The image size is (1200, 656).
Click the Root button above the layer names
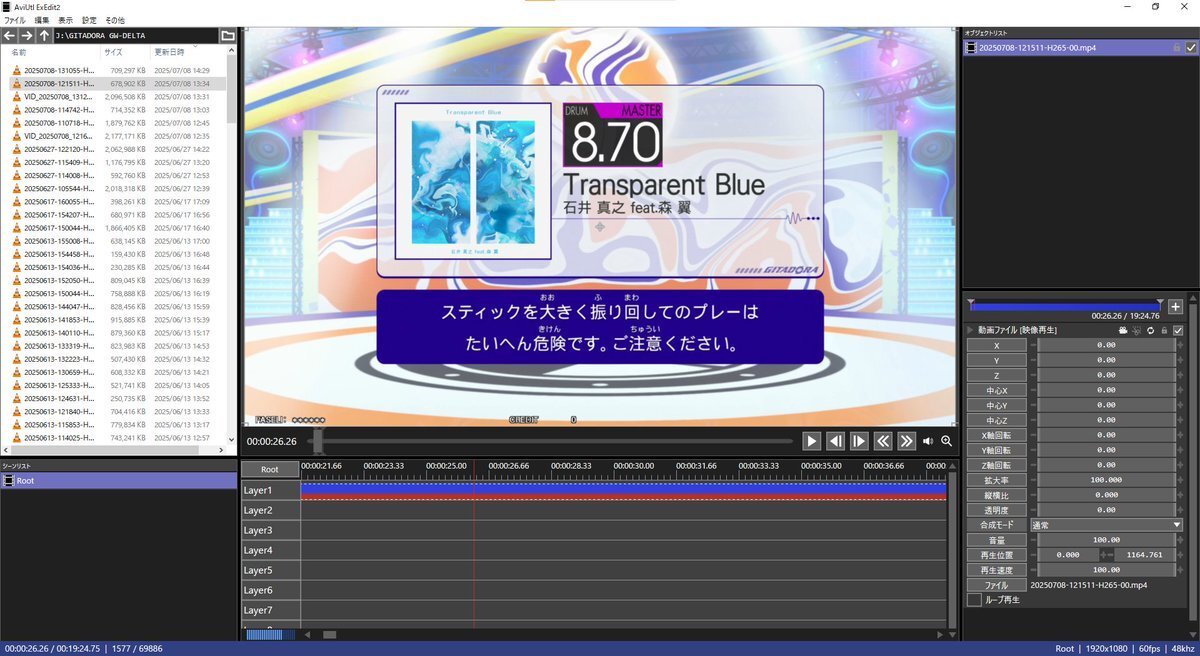[x=270, y=469]
